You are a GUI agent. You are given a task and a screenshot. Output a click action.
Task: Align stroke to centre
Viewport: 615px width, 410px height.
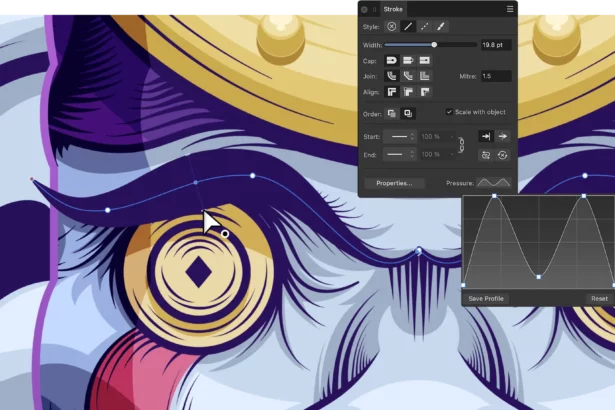391,92
